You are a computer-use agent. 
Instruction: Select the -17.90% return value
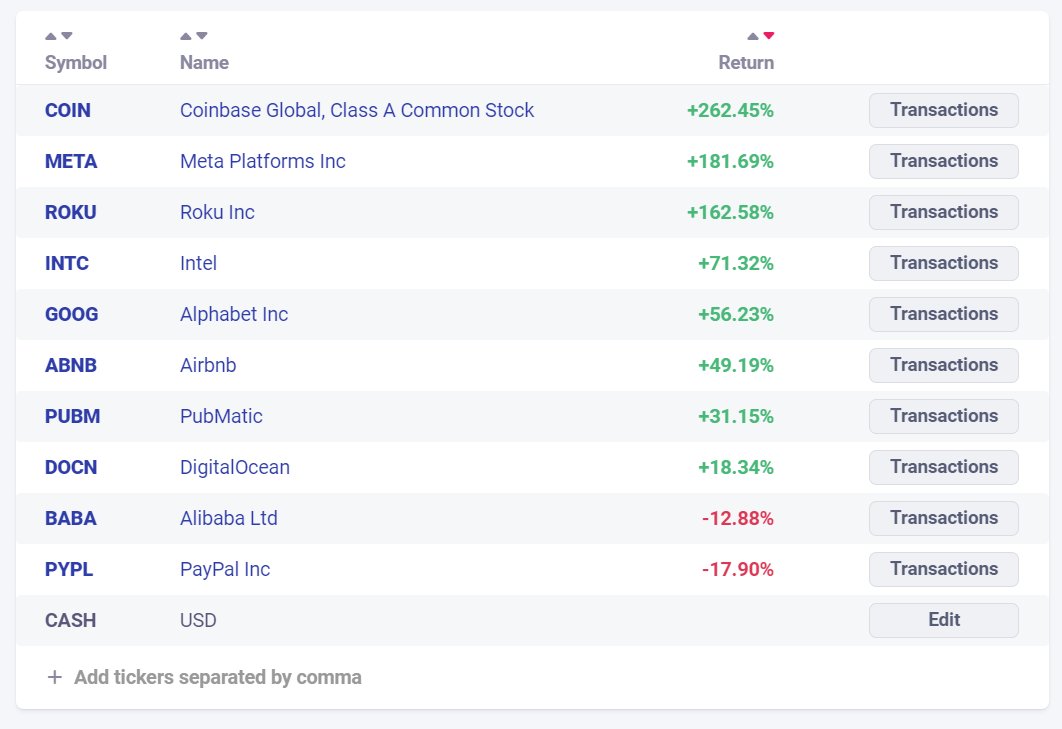pyautogui.click(x=738, y=569)
